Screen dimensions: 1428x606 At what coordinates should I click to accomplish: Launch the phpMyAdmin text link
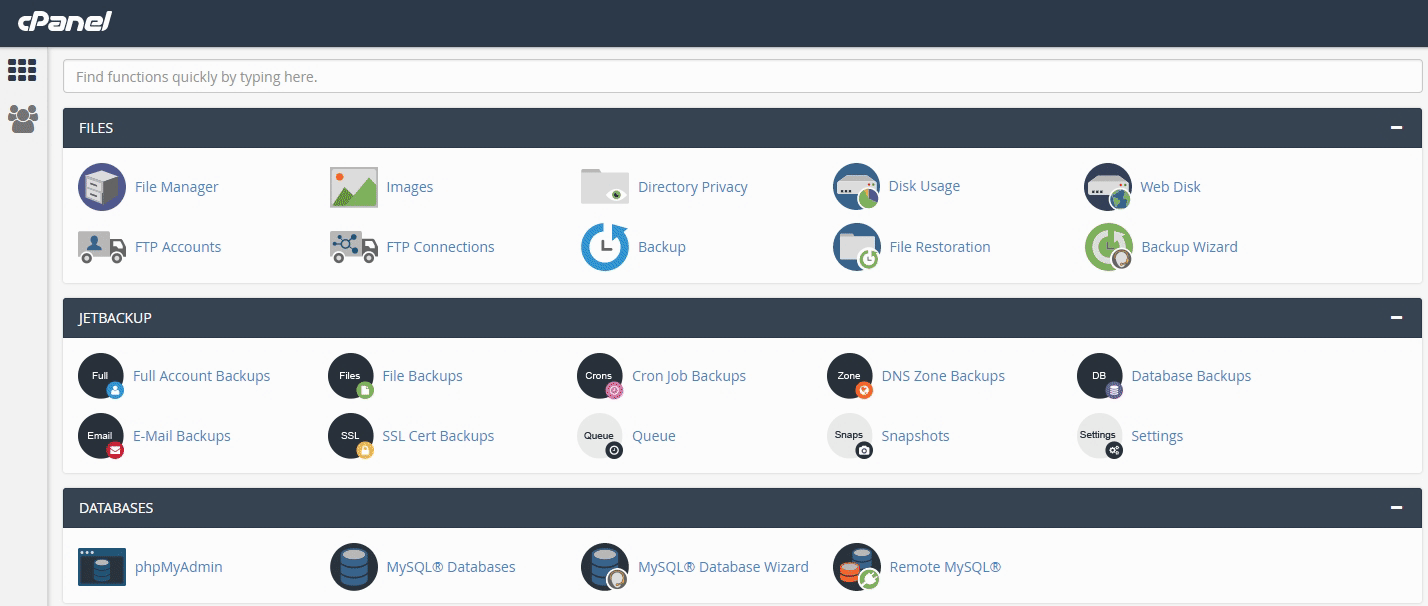(x=179, y=567)
